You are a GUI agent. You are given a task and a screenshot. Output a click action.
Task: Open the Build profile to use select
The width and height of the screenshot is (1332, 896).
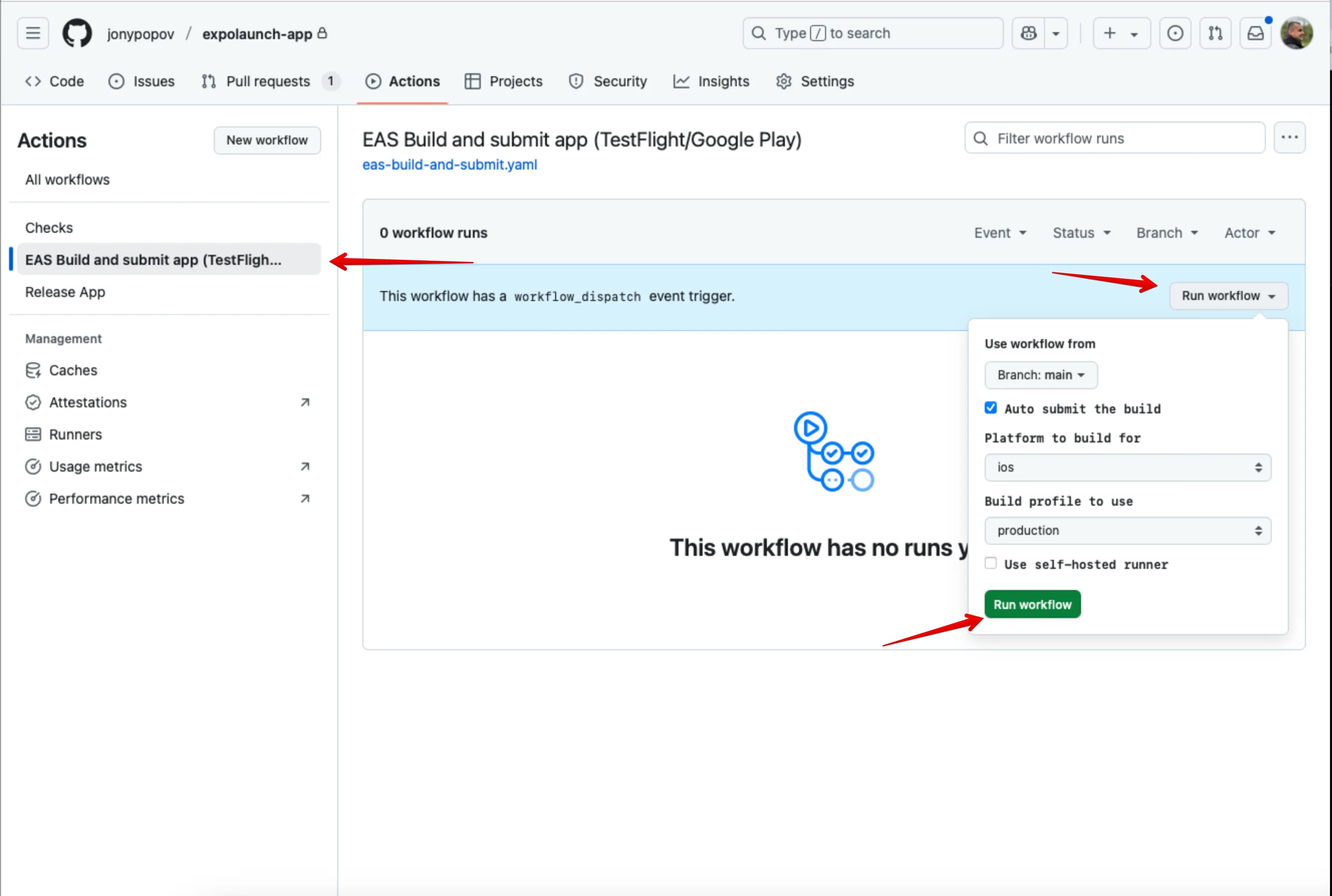tap(1127, 530)
